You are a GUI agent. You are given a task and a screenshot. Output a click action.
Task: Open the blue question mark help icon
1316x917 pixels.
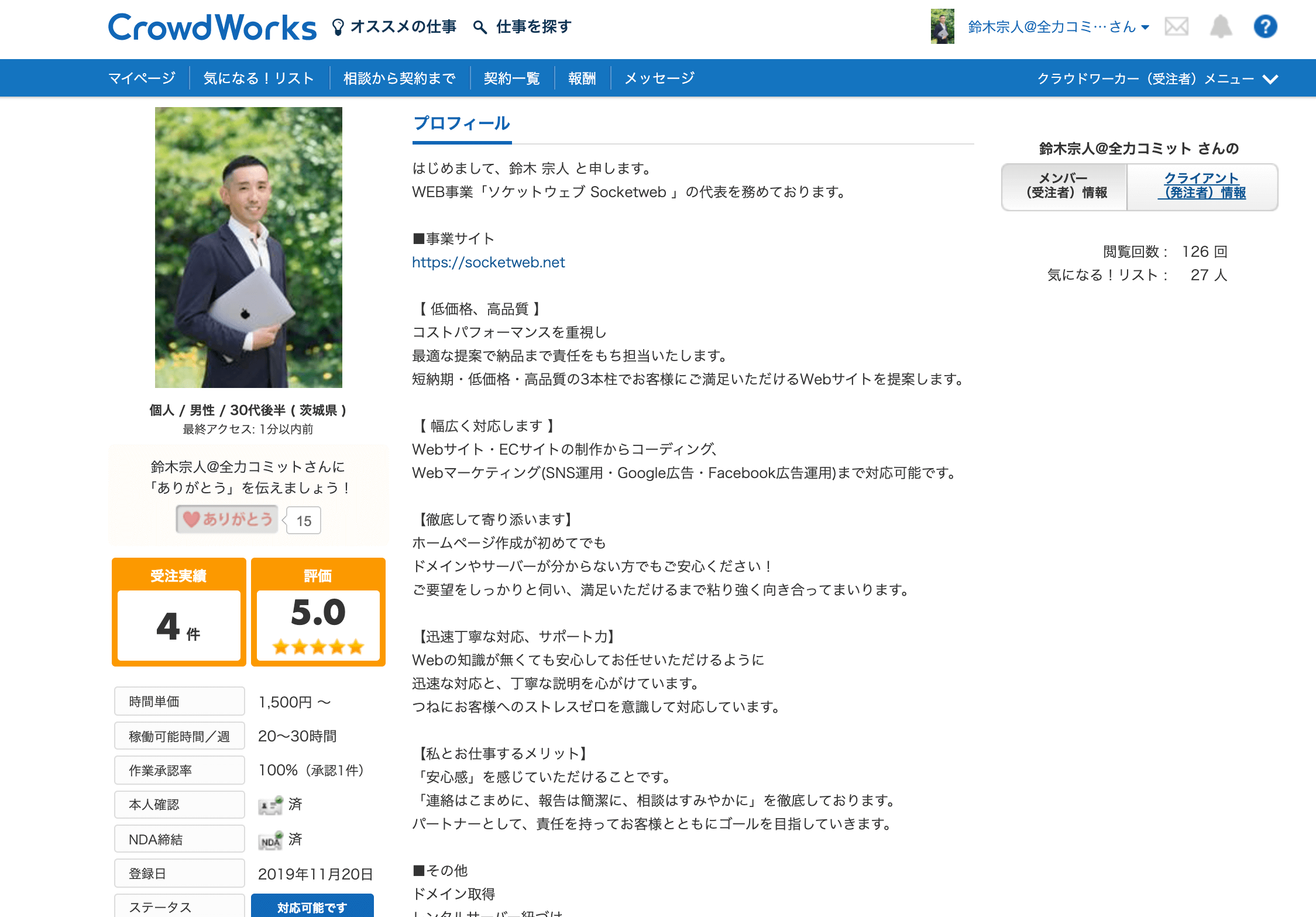tap(1265, 26)
